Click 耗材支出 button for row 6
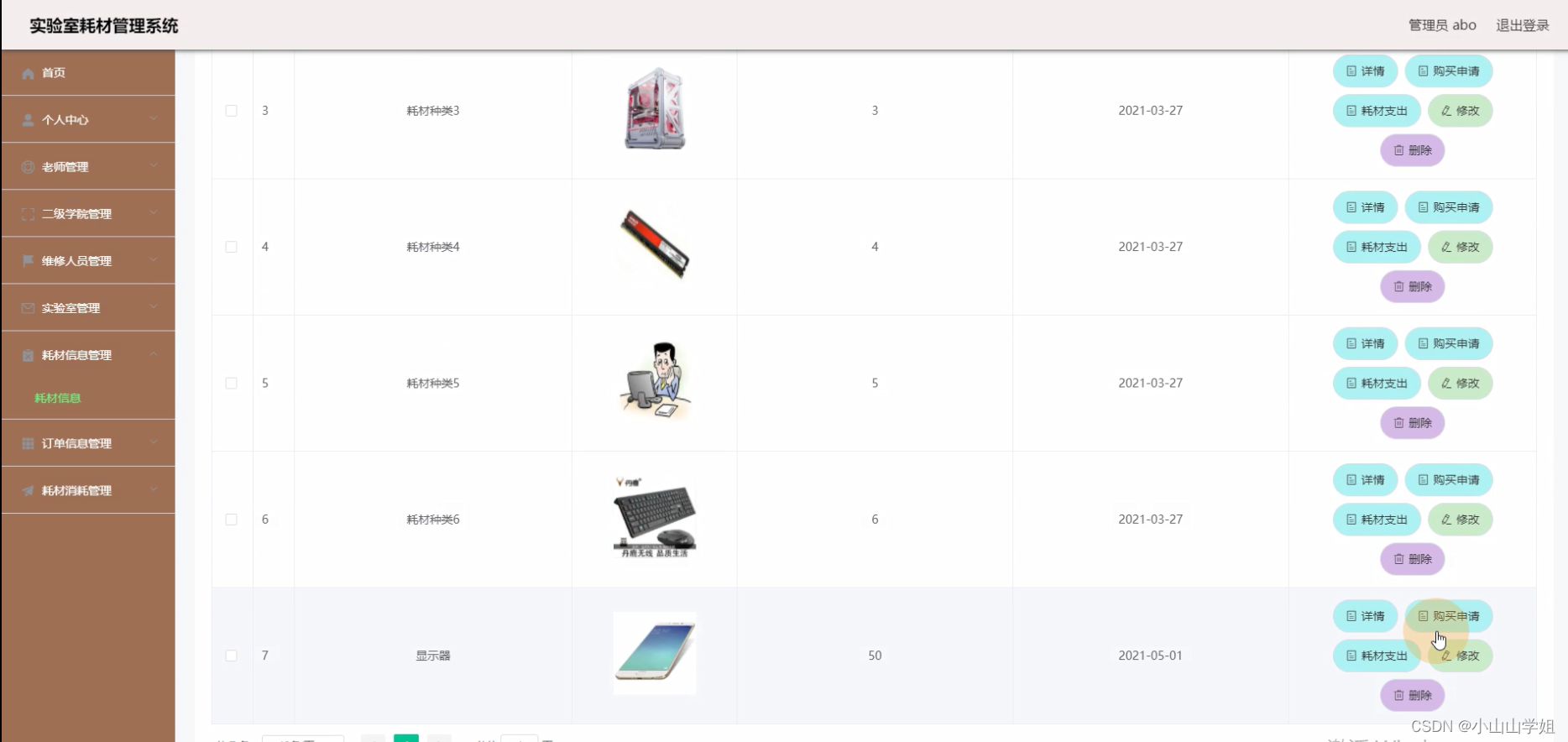This screenshot has width=1568, height=742. (x=1377, y=520)
